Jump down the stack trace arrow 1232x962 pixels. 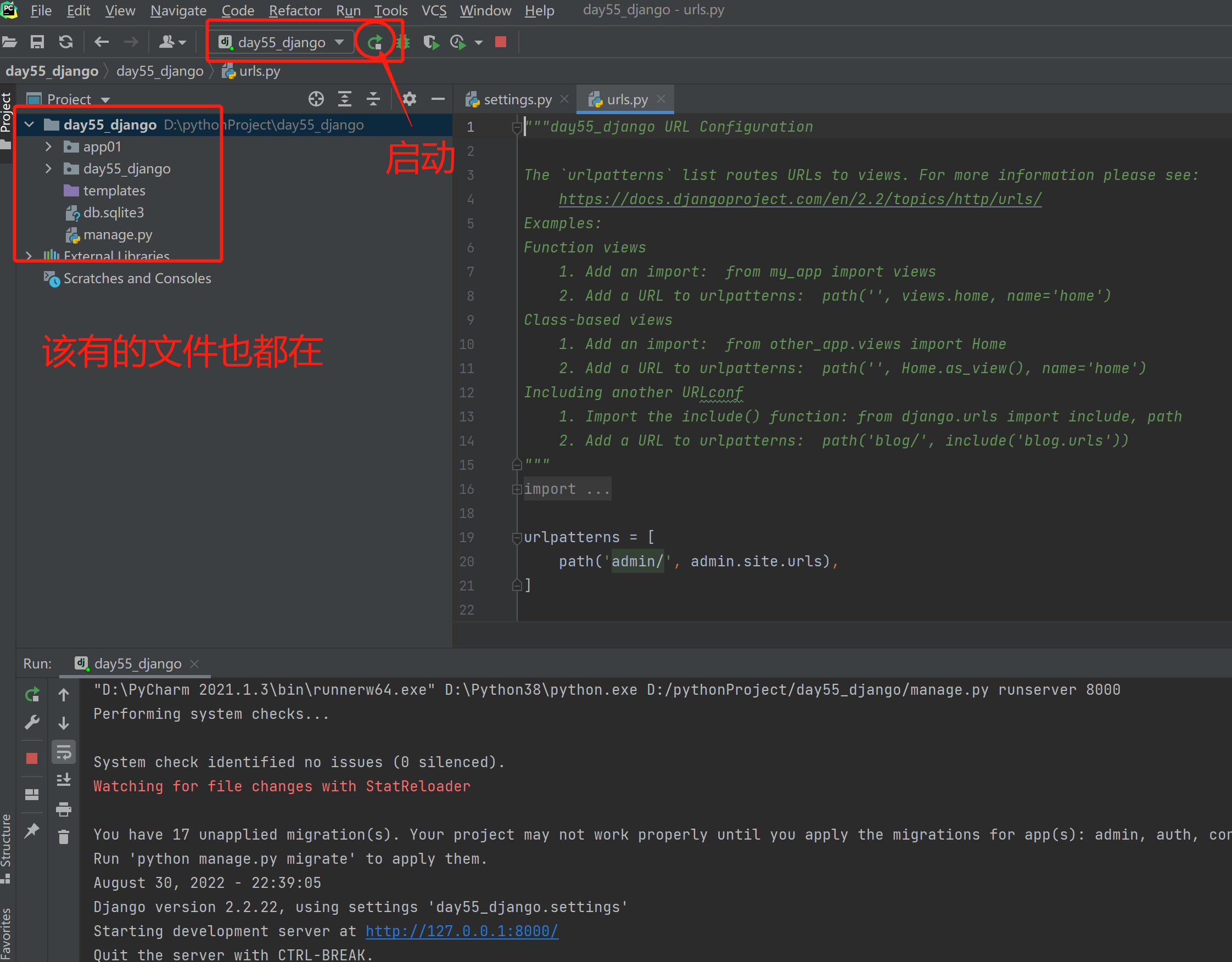point(64,723)
